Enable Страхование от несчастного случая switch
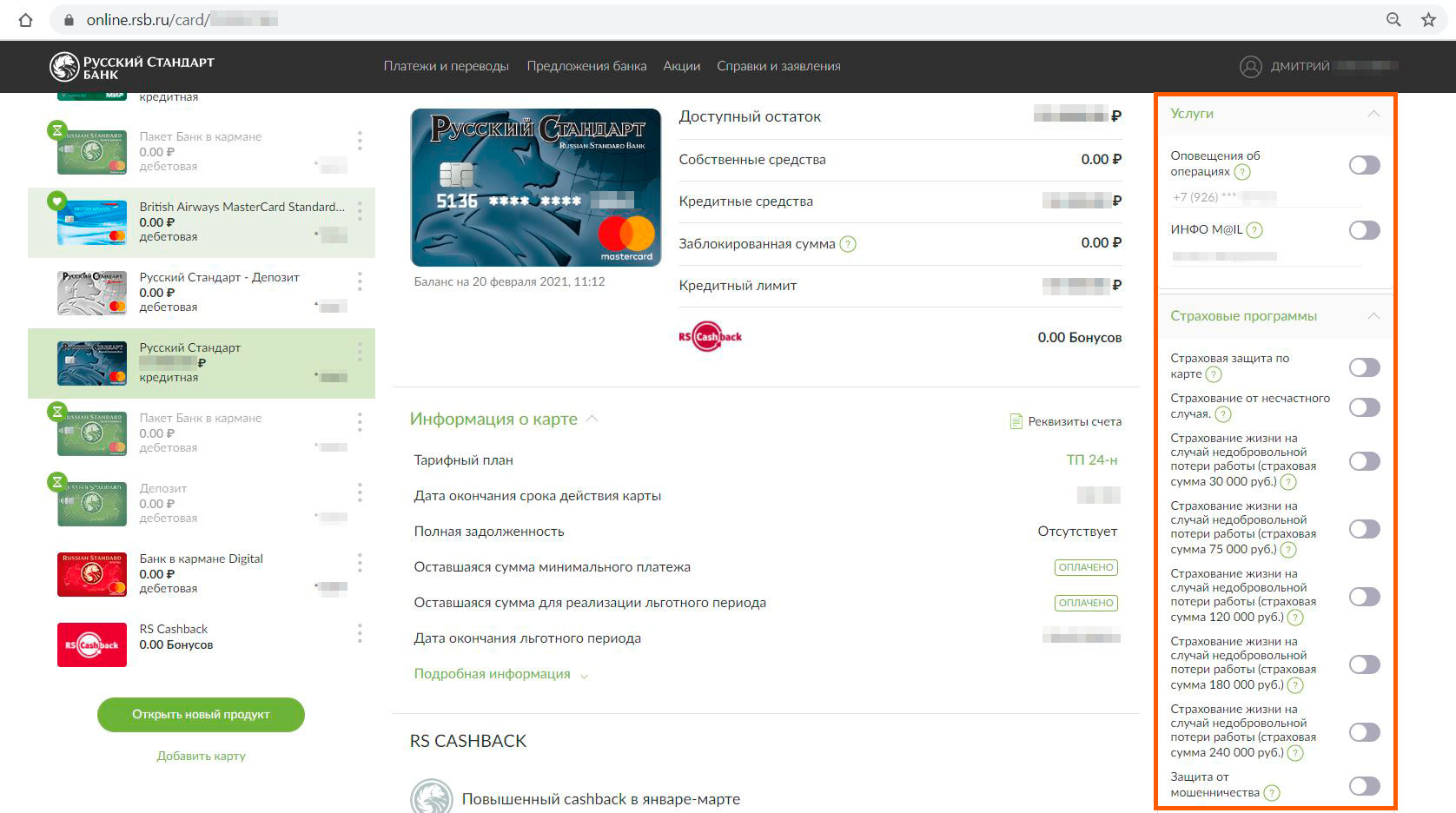 [x=1364, y=407]
